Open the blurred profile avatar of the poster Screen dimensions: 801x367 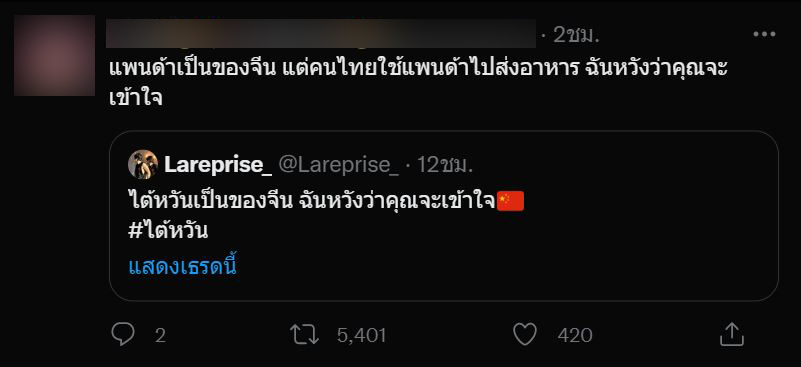(54, 55)
